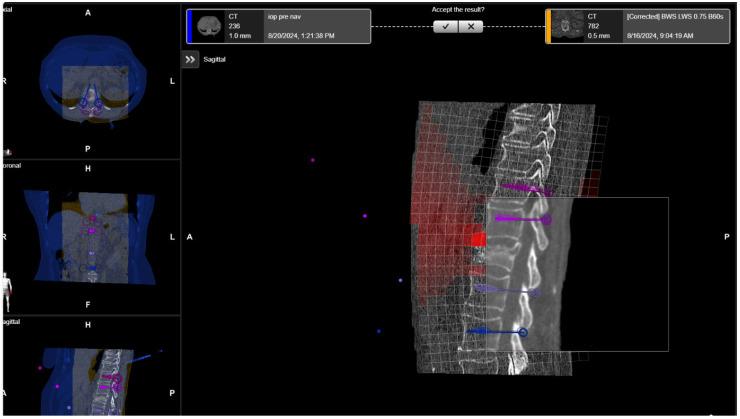Expand the view panel via double-chevron button

click(x=190, y=60)
